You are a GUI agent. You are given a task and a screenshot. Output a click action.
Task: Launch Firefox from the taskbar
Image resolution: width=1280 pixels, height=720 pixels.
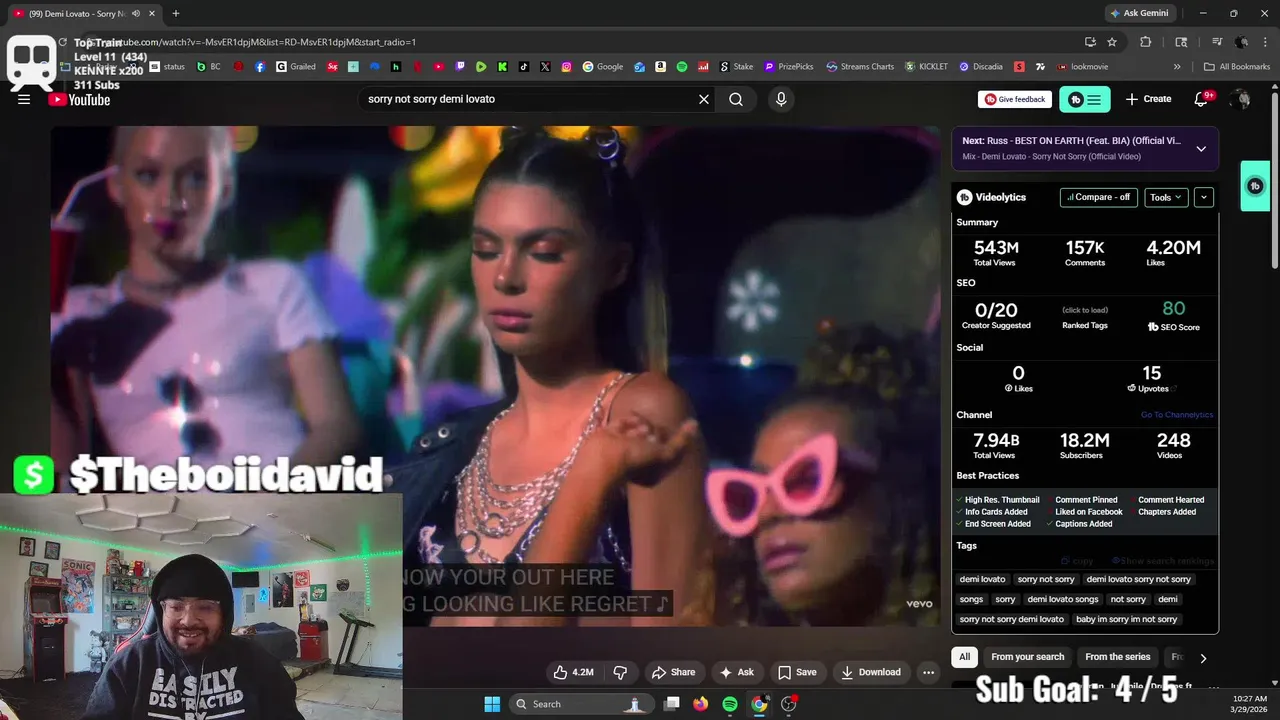[x=700, y=704]
